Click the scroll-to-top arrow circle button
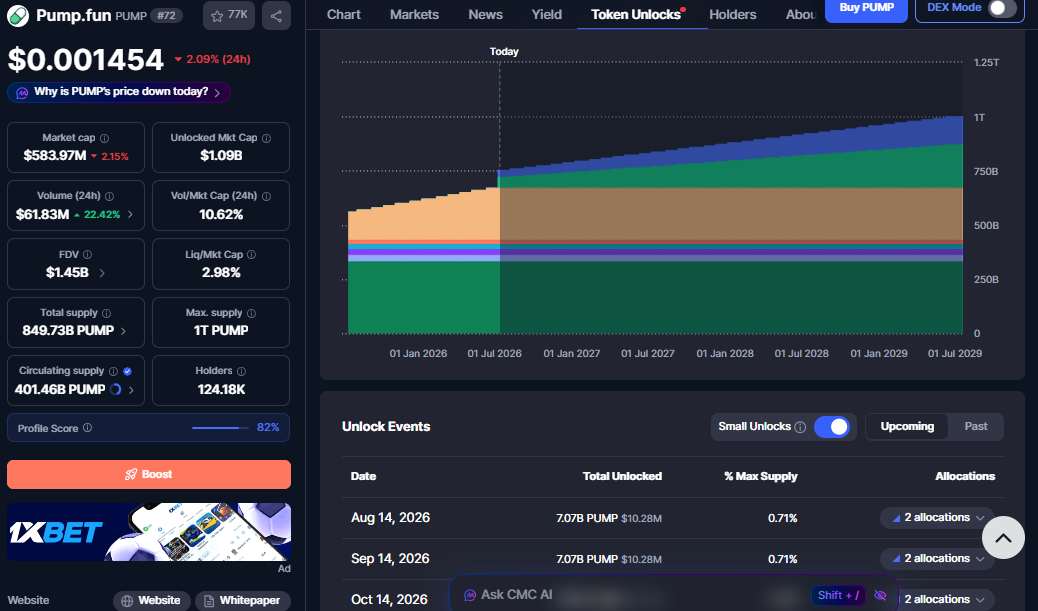This screenshot has height=611, width=1038. 1003,538
